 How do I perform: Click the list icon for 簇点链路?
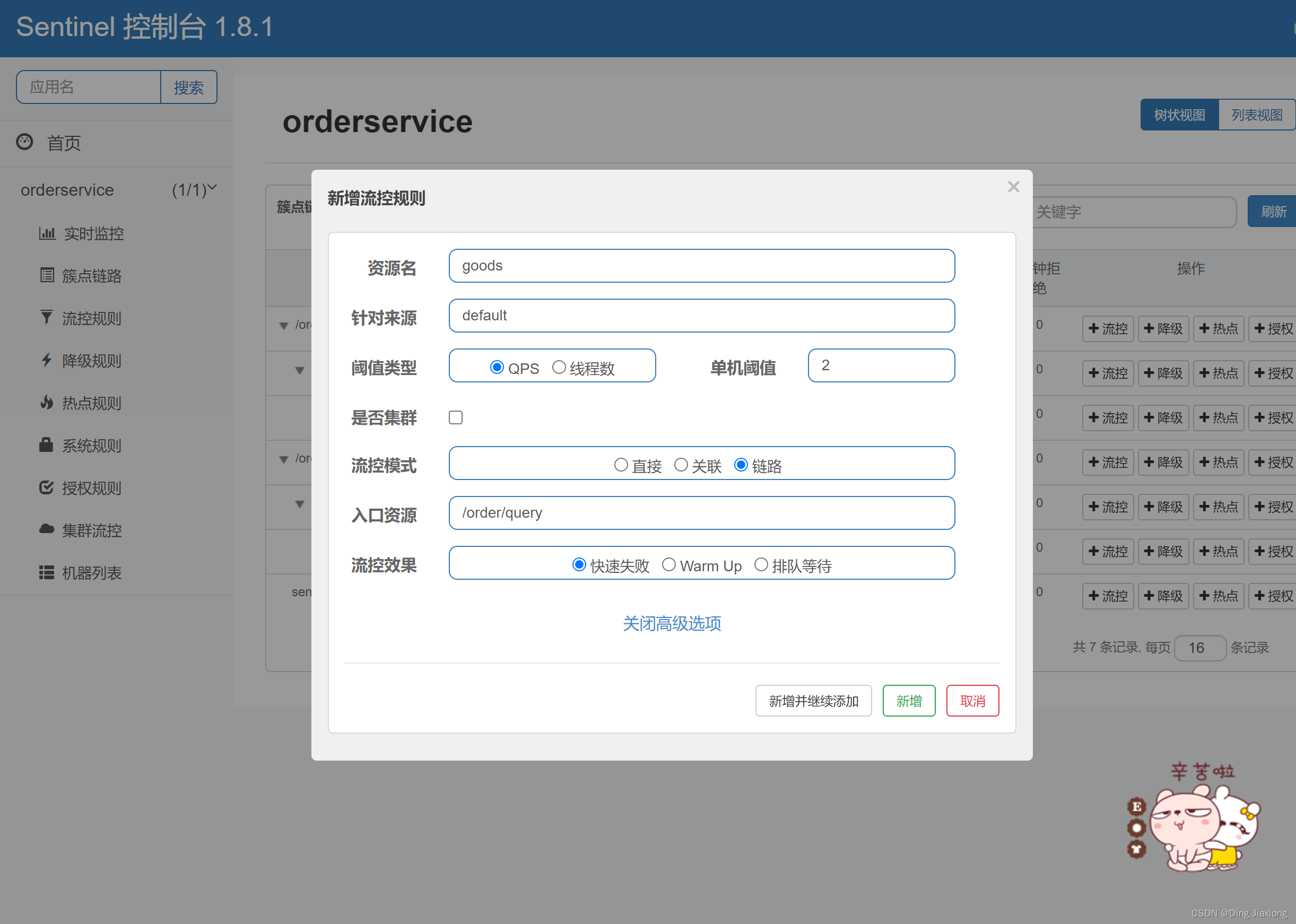click(47, 275)
